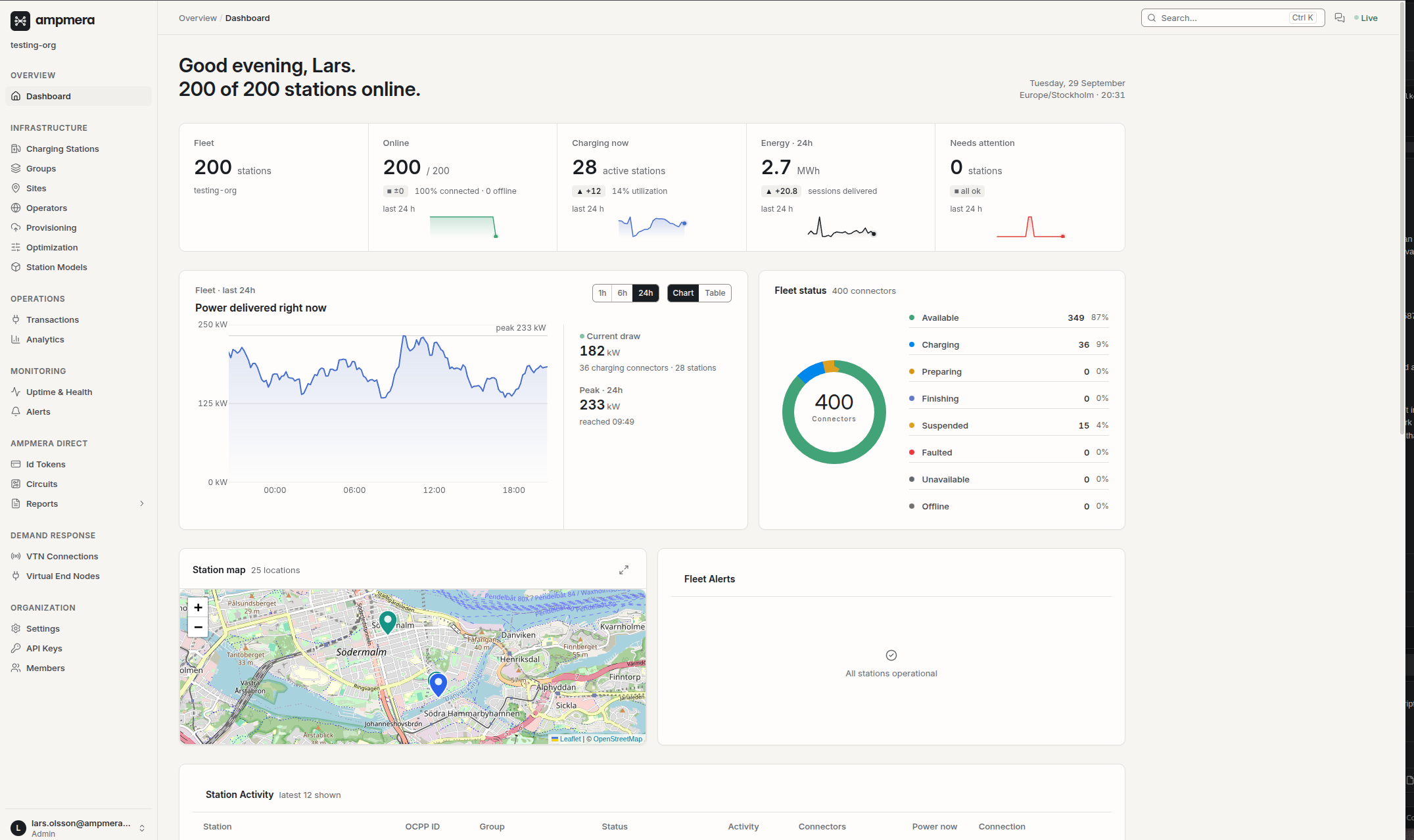The width and height of the screenshot is (1414, 840).
Task: Click the Overview breadcrumb link
Action: (198, 18)
